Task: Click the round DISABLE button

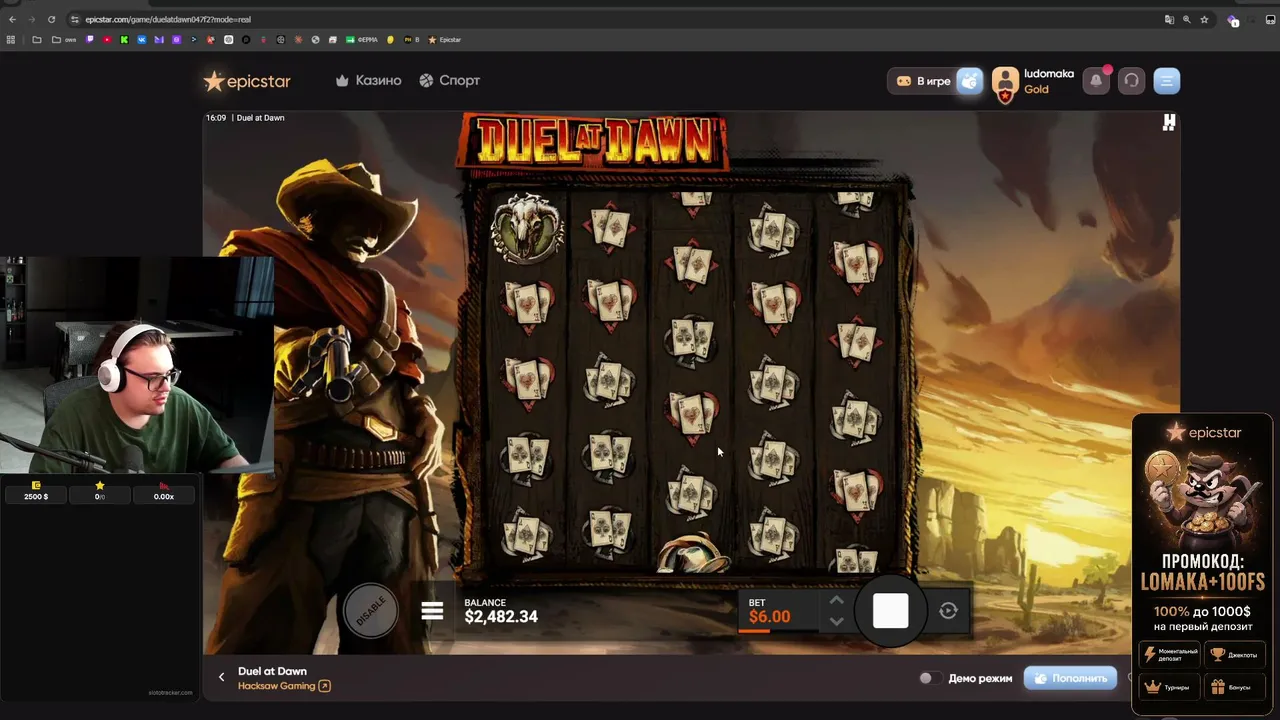Action: pos(371,611)
